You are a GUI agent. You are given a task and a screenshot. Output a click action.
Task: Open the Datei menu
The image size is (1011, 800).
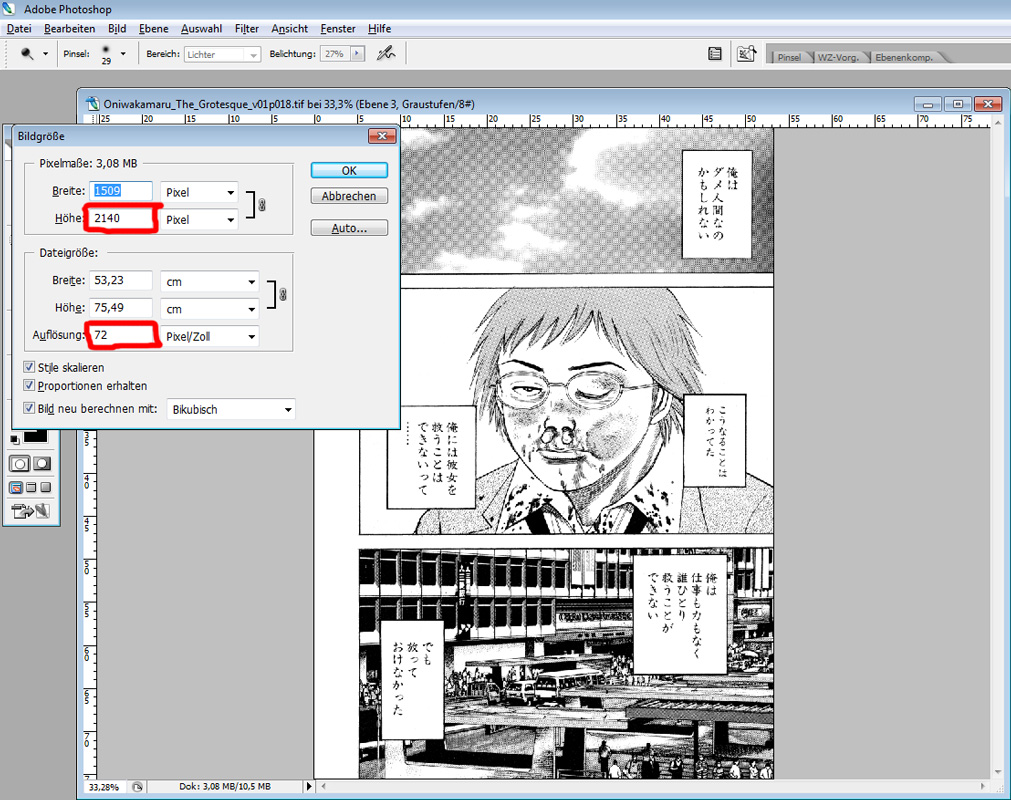(19, 28)
